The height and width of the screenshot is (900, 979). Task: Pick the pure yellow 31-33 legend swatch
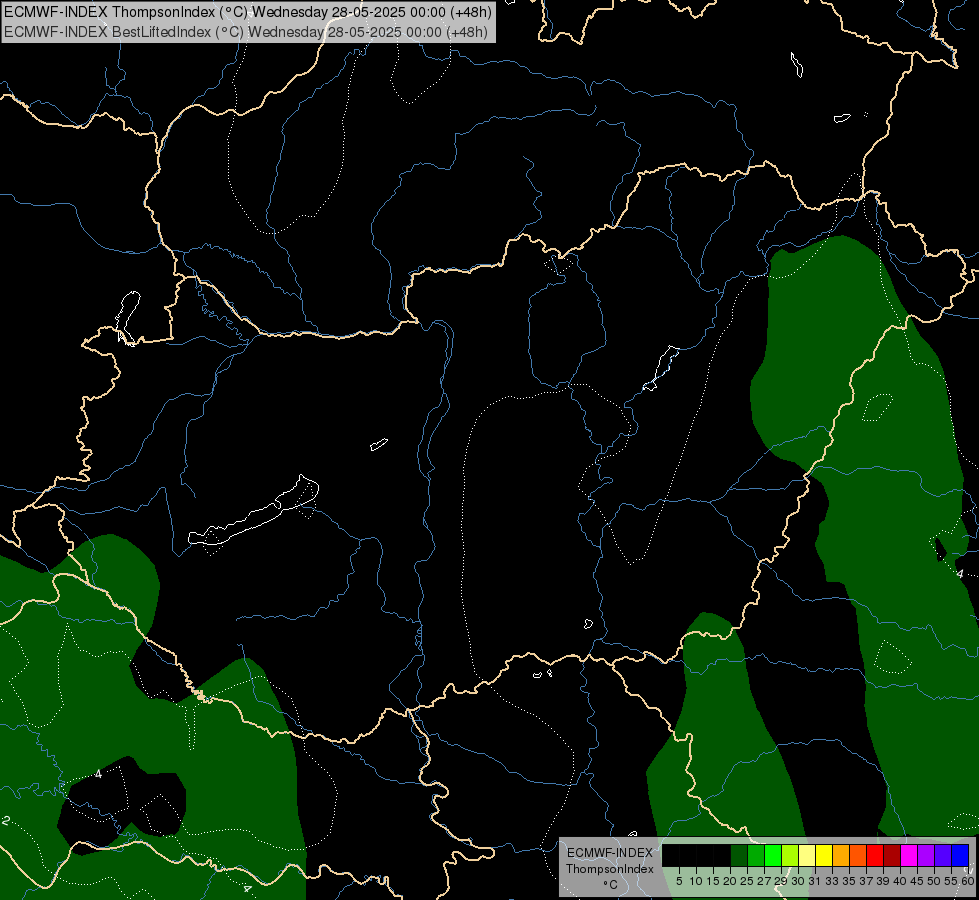pos(824,855)
